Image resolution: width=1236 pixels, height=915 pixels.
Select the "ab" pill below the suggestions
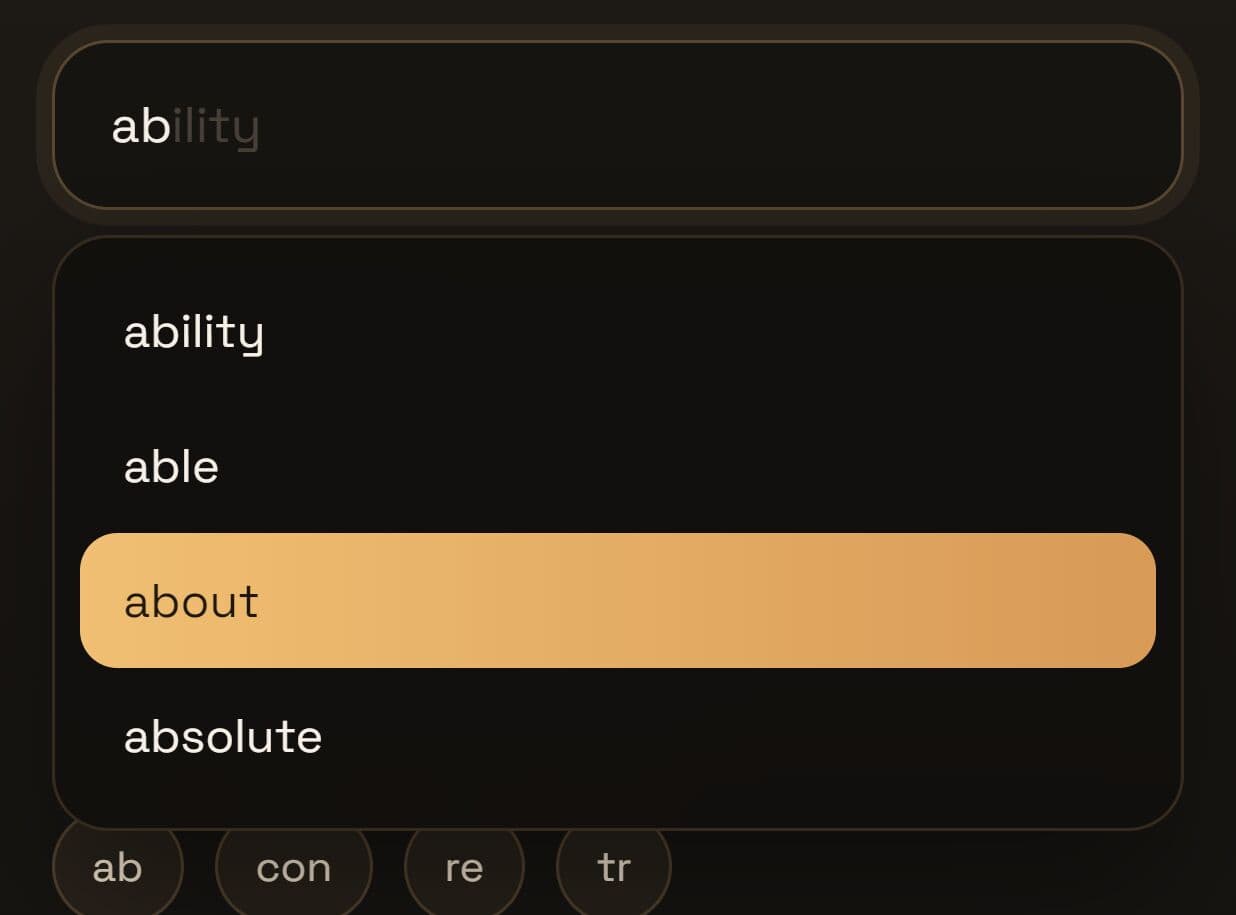(118, 866)
